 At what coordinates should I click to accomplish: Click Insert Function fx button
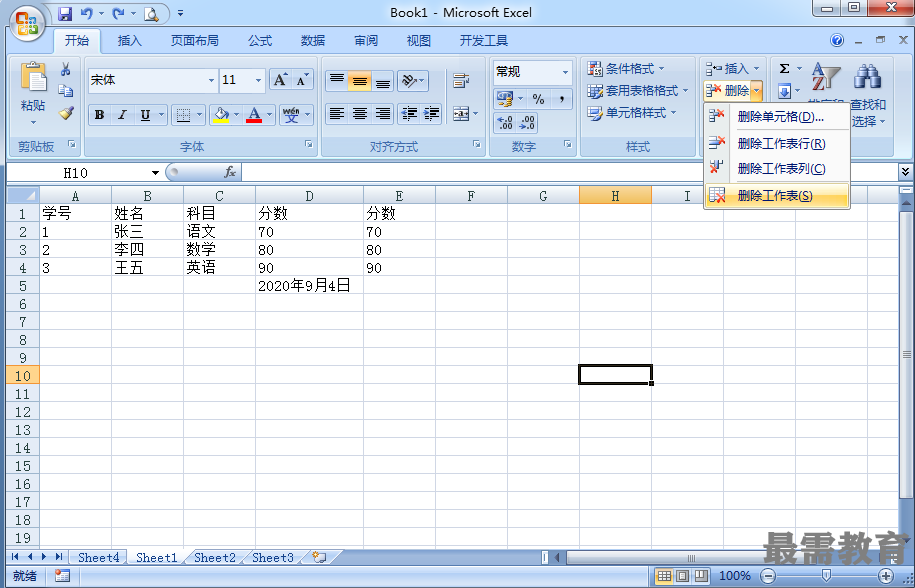230,172
